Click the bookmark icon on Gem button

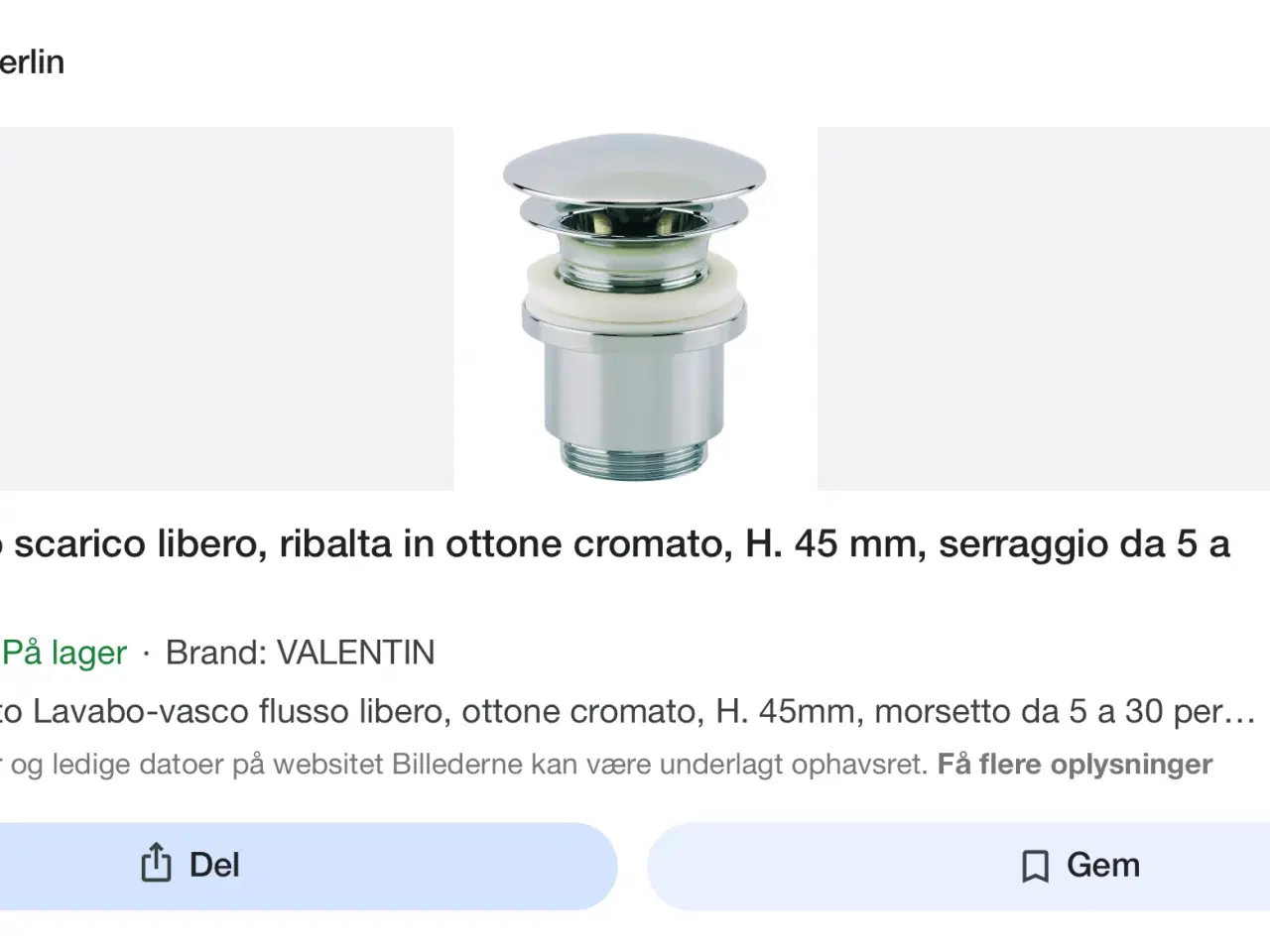click(x=1035, y=866)
